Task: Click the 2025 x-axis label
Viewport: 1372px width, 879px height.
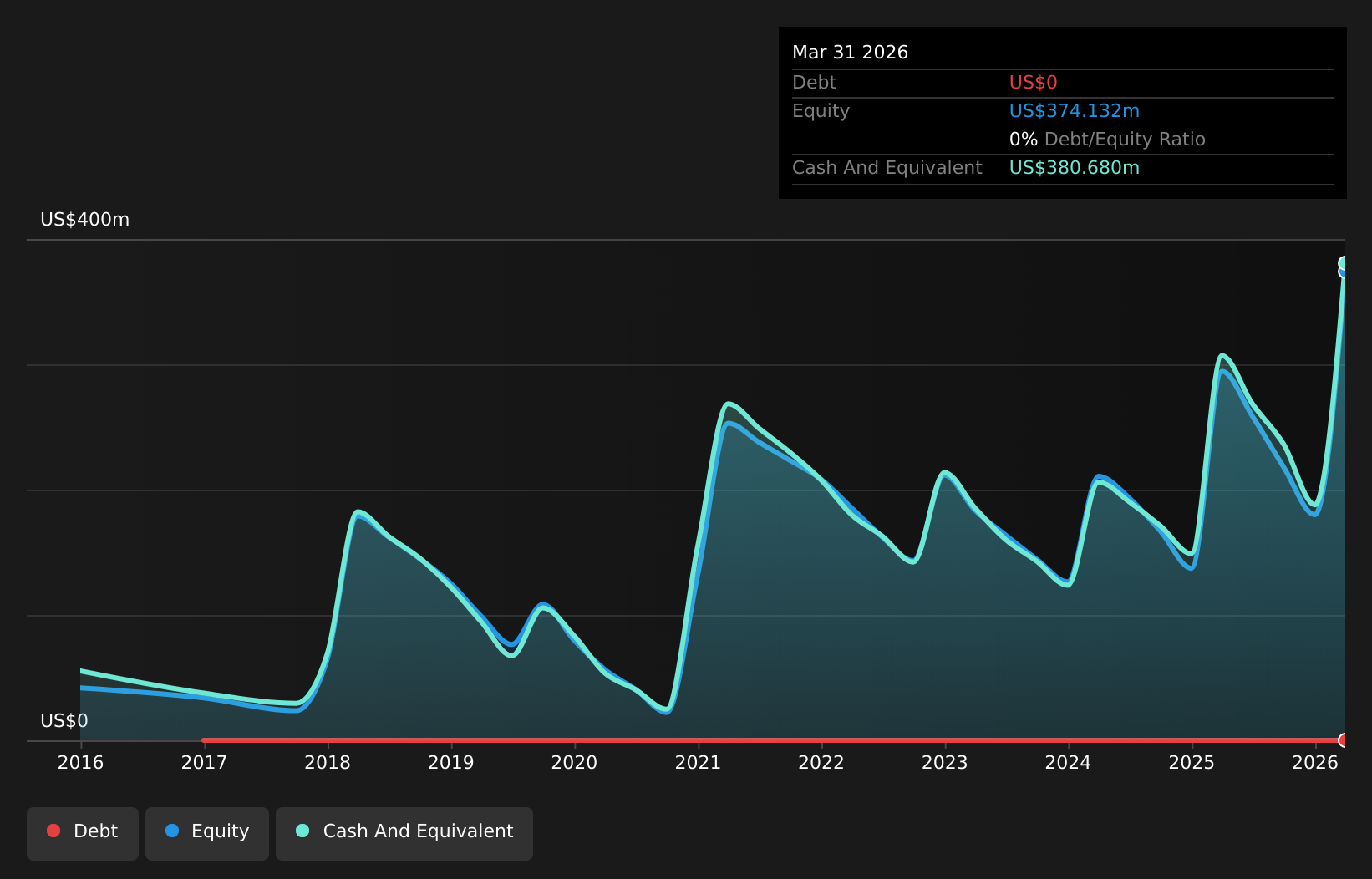Action: point(1192,763)
